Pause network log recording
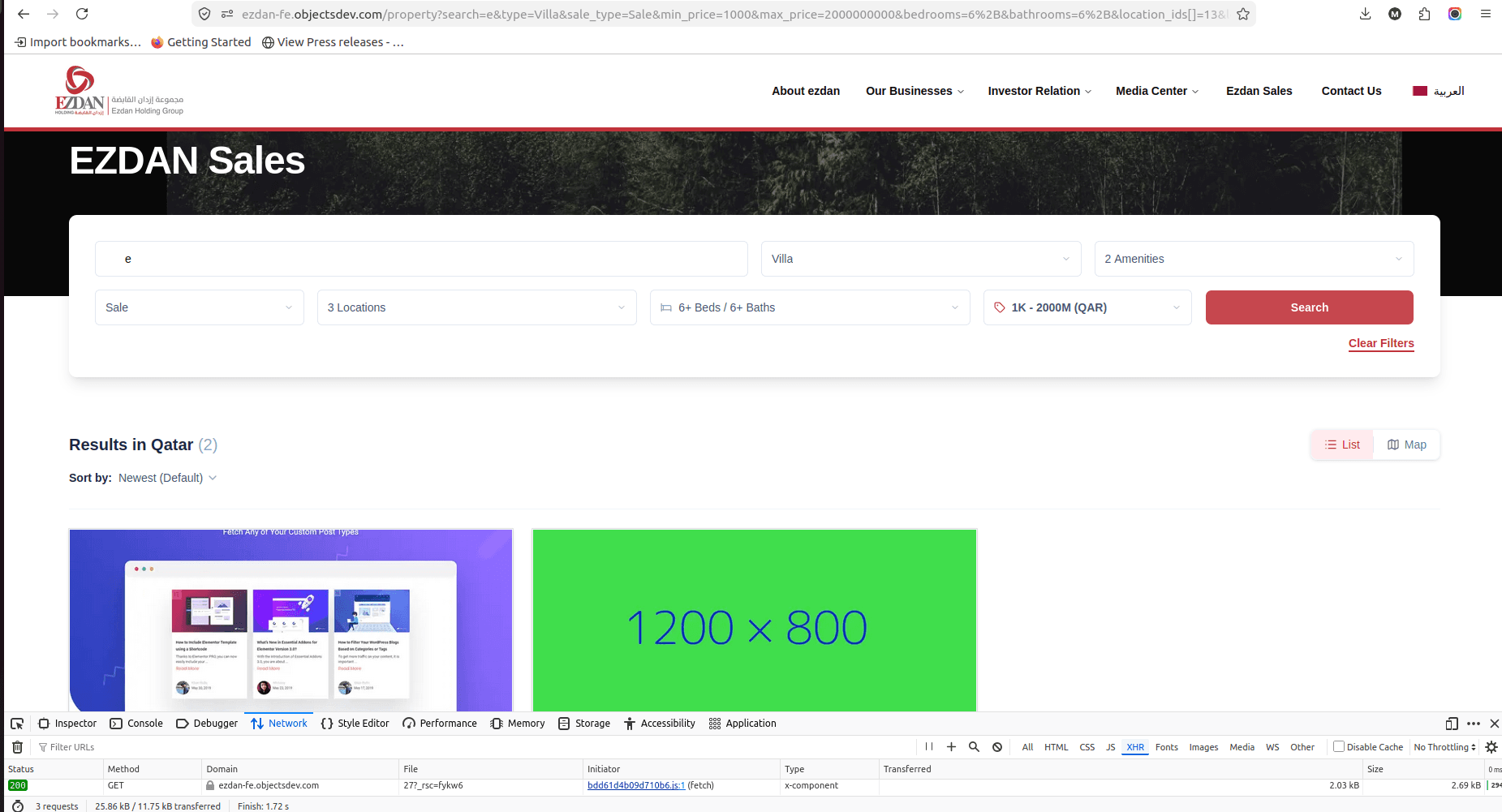The image size is (1502, 812). [x=929, y=747]
